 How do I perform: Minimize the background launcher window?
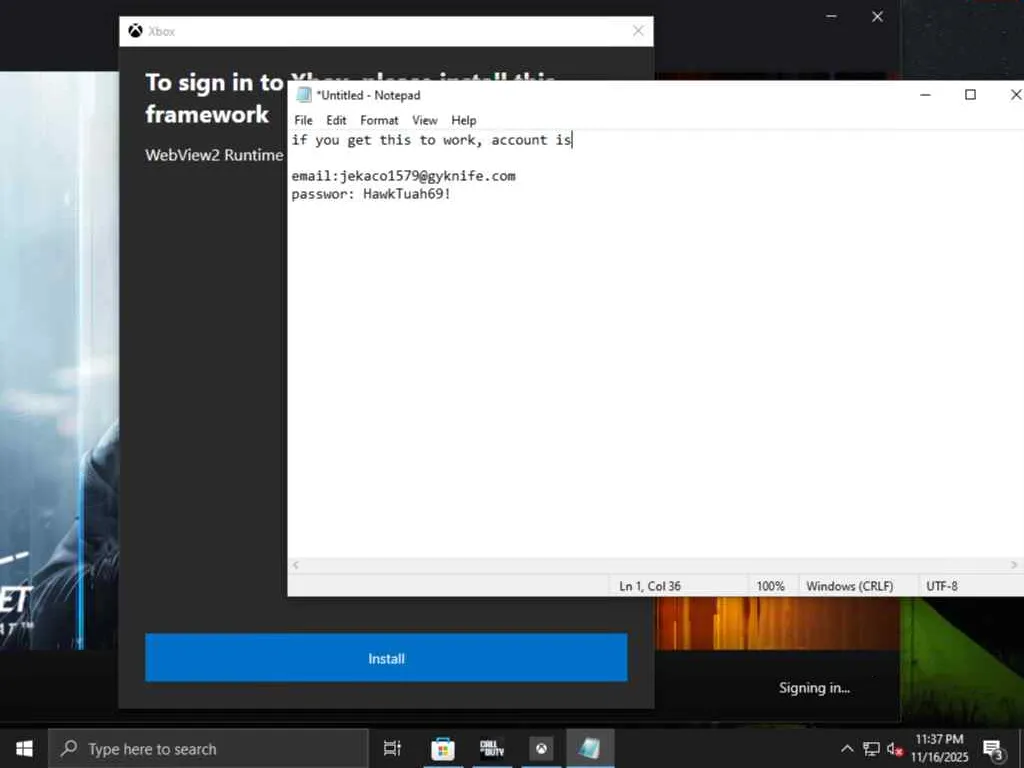(831, 16)
